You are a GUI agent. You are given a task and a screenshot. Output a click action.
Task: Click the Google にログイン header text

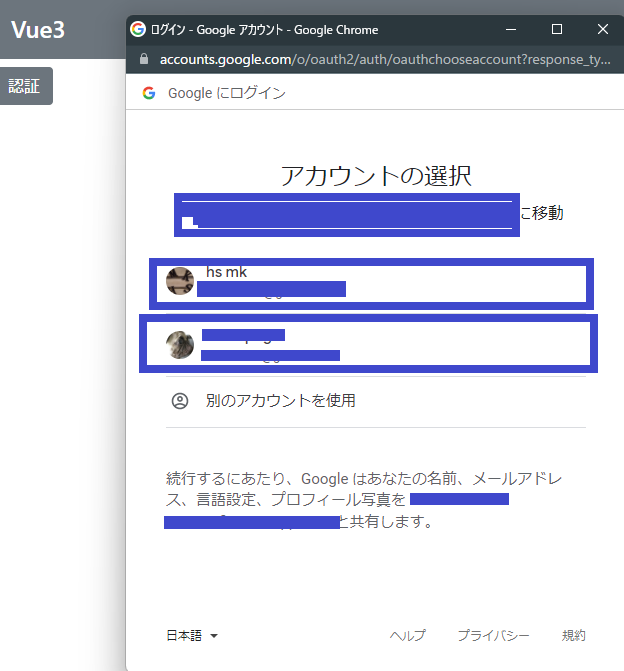coord(227,93)
